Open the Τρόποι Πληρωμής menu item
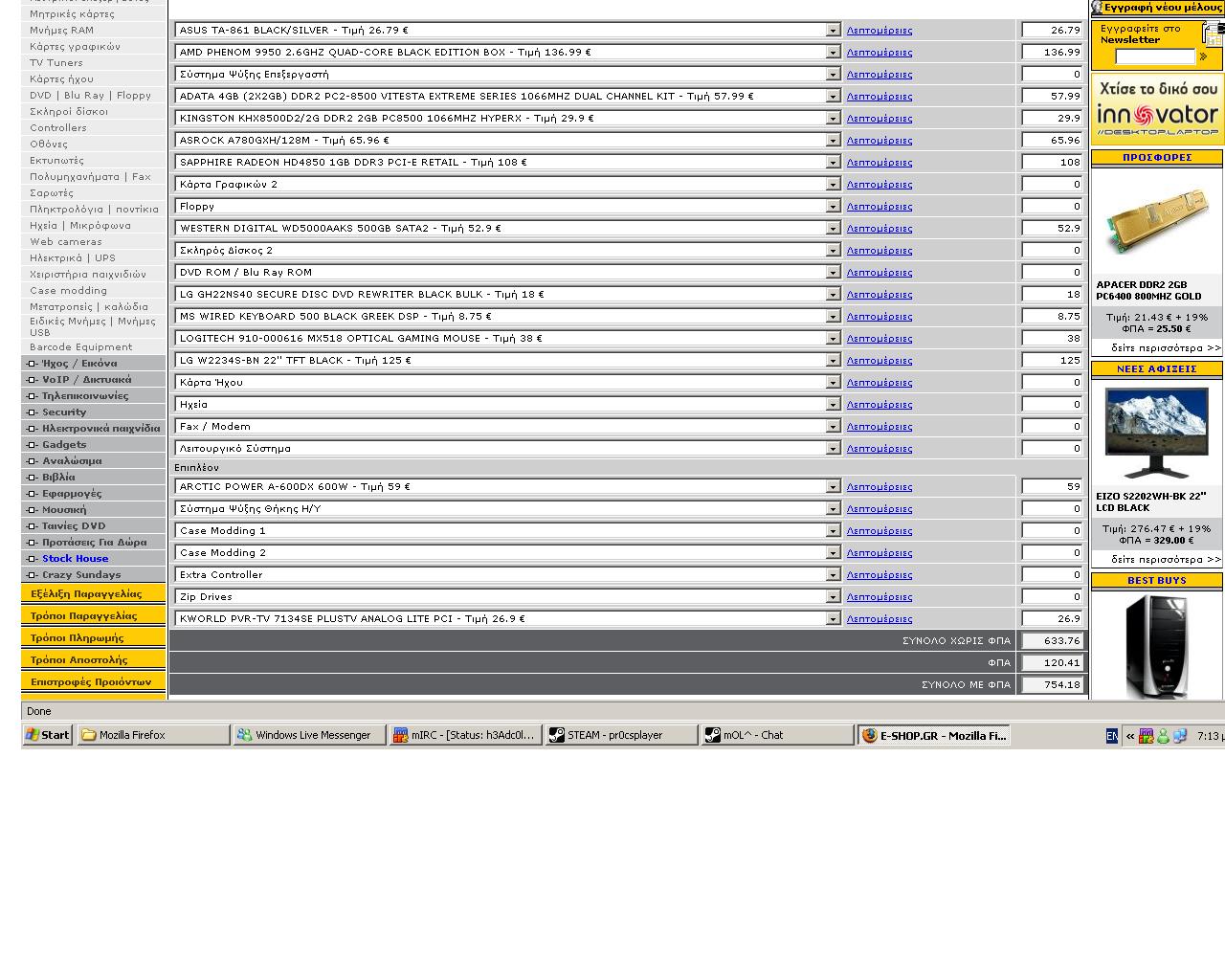1225x980 pixels. pyautogui.click(x=93, y=638)
